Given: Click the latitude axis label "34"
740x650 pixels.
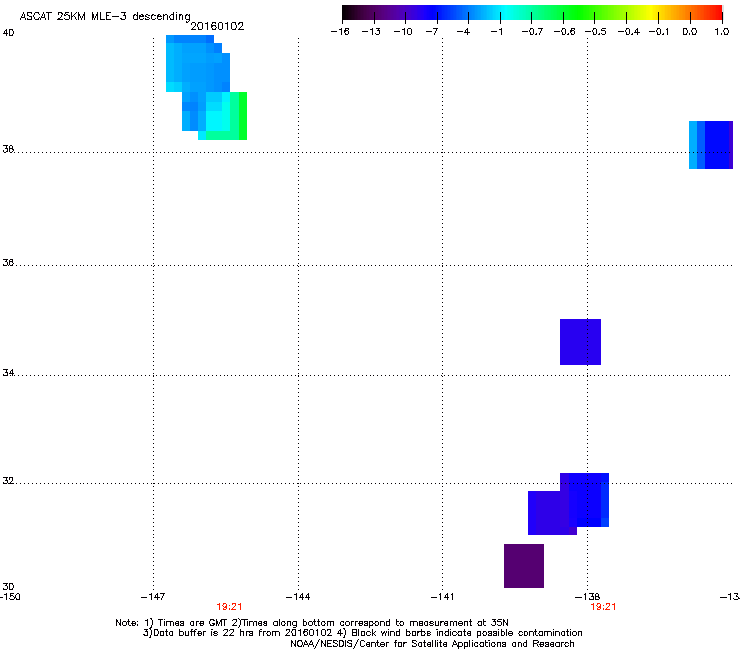Looking at the screenshot, I should (x=8, y=373).
